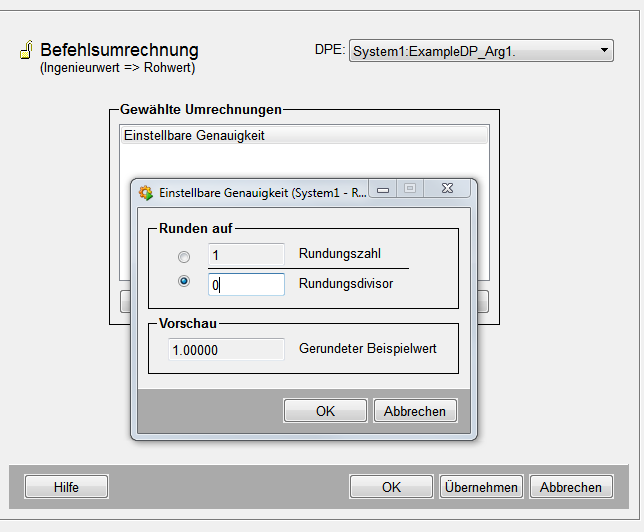The width and height of the screenshot is (644, 532).
Task: Select the Rundungsdivisor radio button
Action: 184,283
